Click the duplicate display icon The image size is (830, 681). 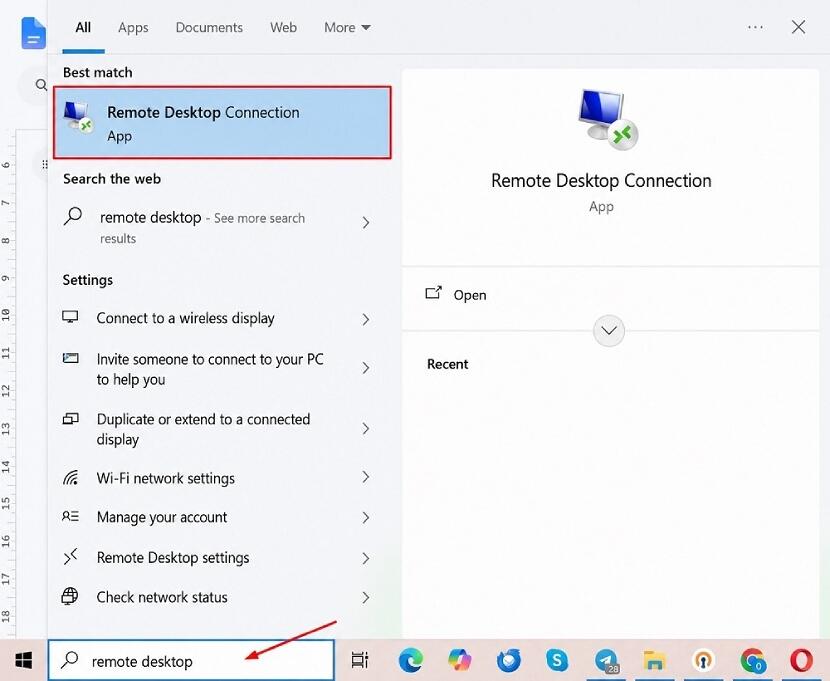(x=70, y=419)
